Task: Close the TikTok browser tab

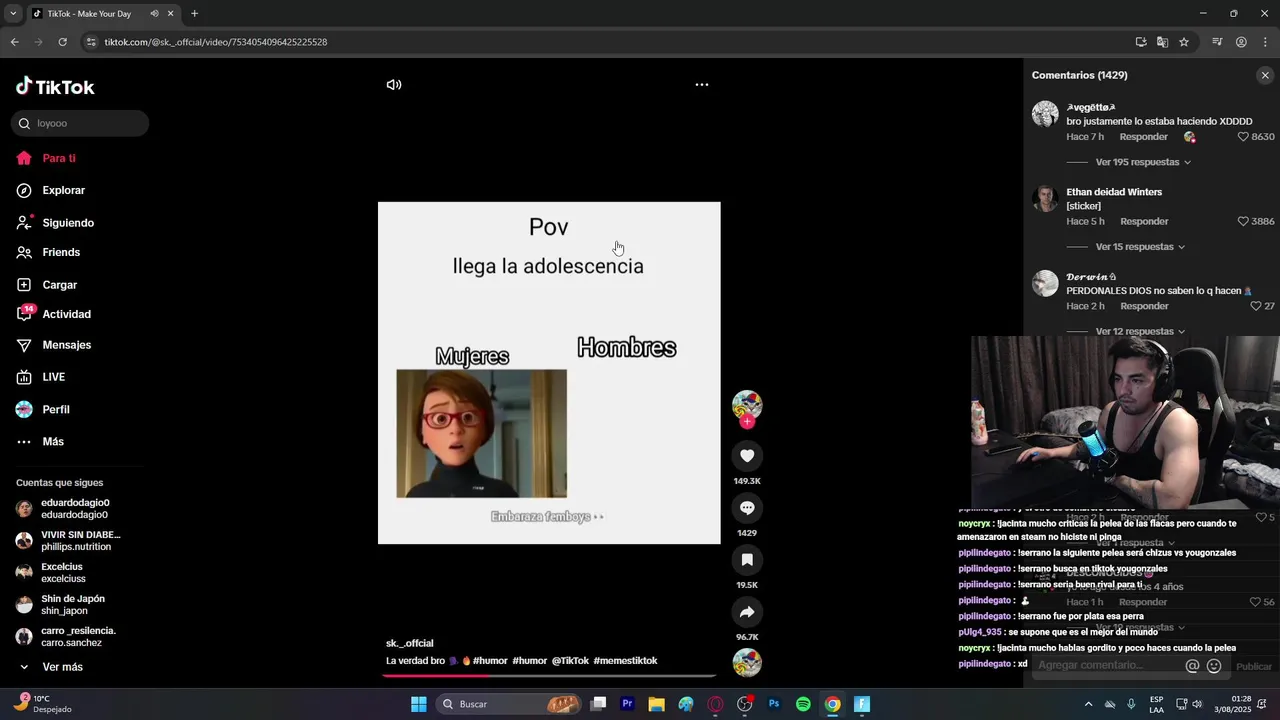Action: [171, 14]
